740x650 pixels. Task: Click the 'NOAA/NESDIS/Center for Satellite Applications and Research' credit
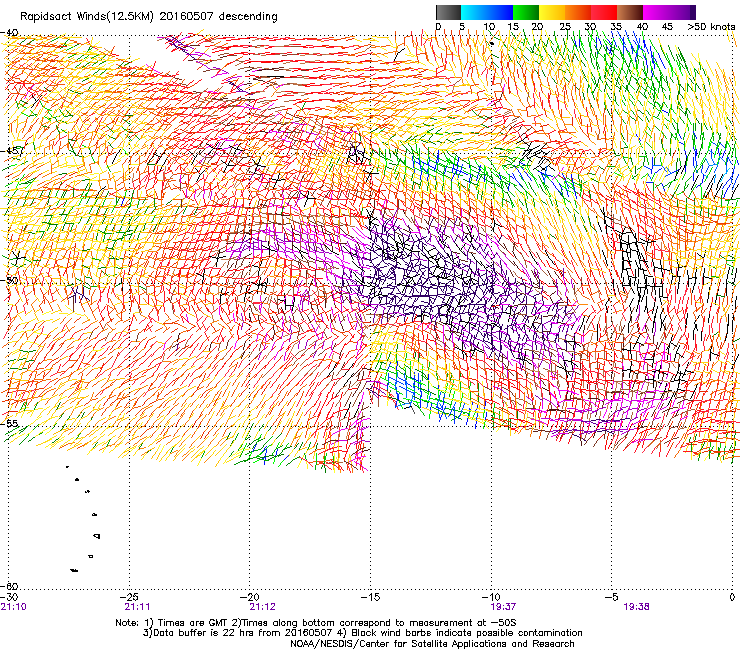pyautogui.click(x=432, y=644)
